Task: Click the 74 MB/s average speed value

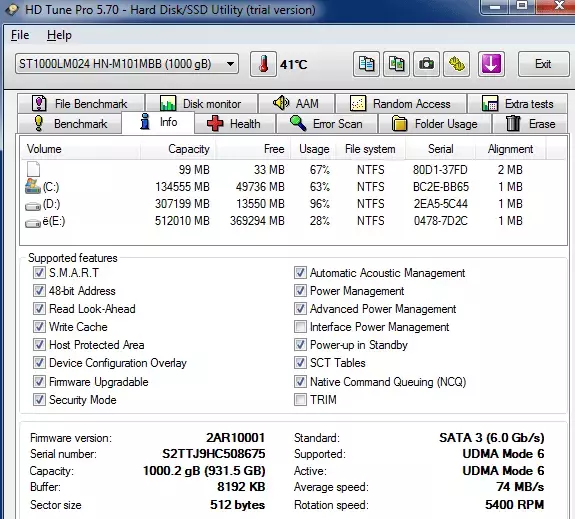Action: click(x=520, y=487)
